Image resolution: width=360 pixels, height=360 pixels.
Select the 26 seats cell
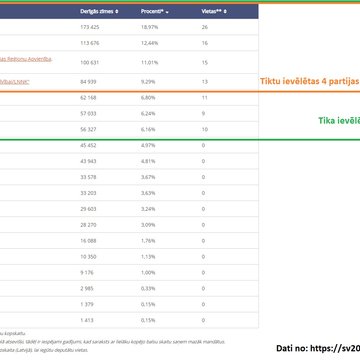coord(205,27)
